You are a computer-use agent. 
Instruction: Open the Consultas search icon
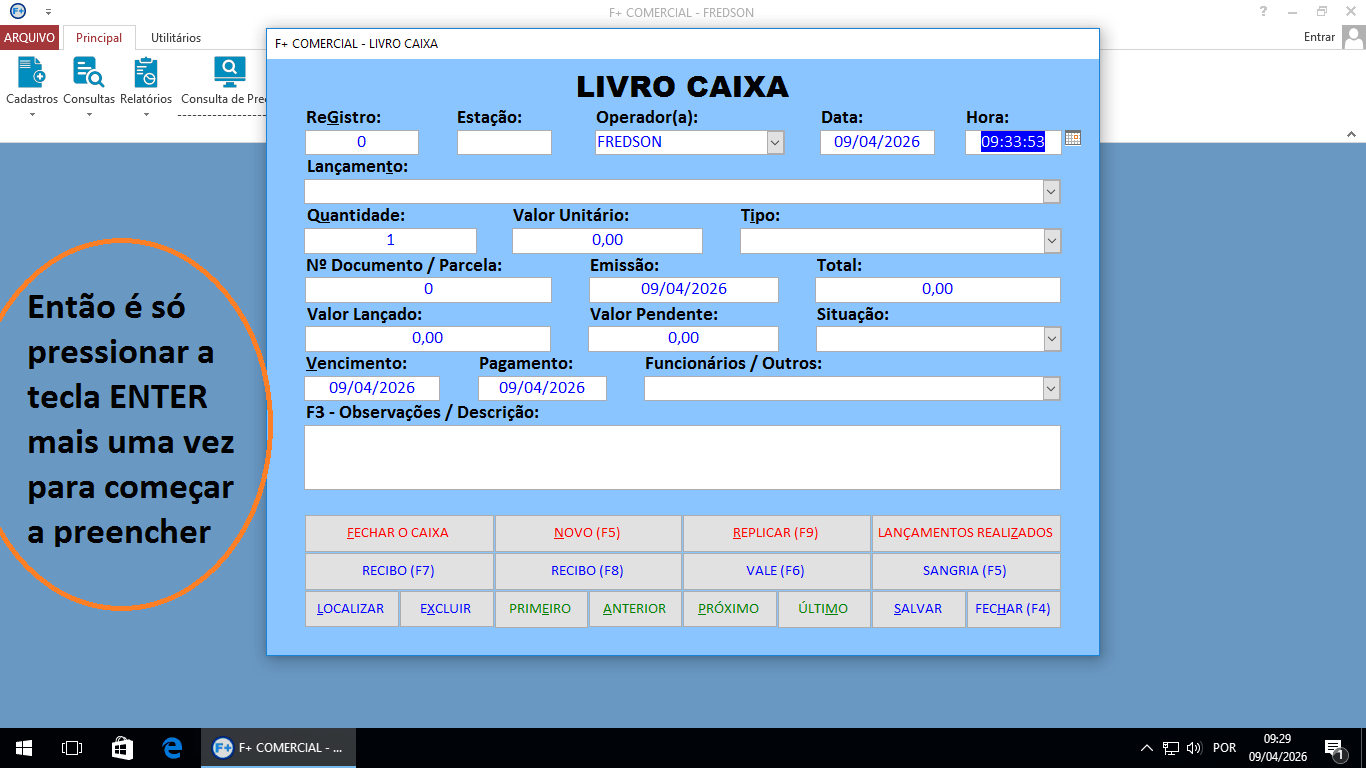(88, 75)
